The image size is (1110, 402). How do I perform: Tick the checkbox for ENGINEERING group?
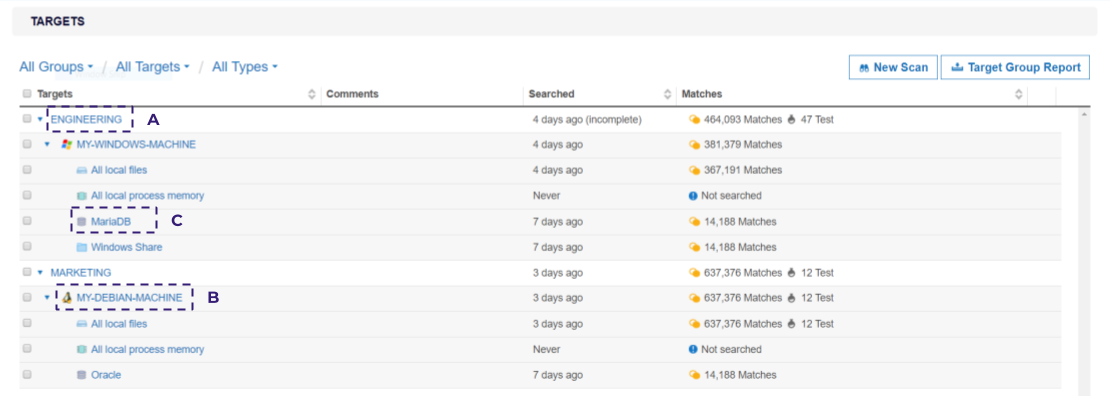(x=27, y=119)
